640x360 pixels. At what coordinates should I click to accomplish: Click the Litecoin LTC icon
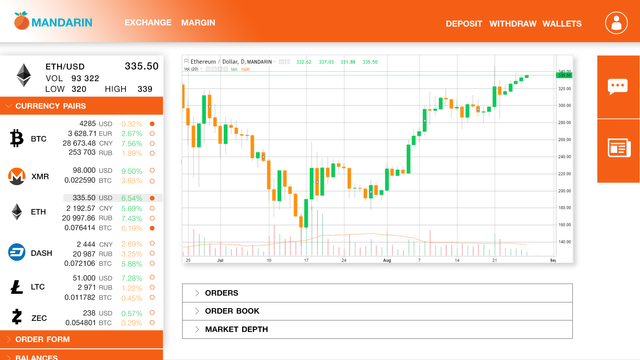(17, 287)
